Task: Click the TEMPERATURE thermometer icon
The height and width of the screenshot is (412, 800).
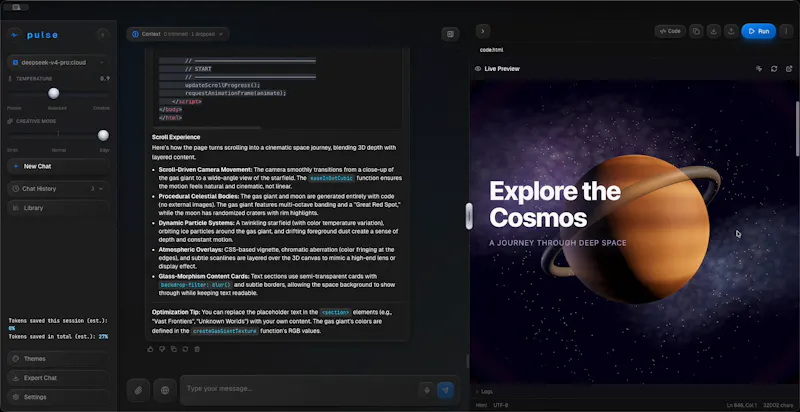Action: 10,79
